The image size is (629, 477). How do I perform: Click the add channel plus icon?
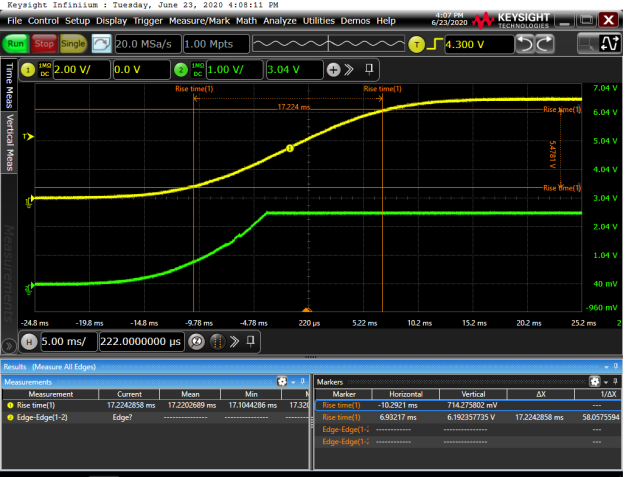click(335, 69)
